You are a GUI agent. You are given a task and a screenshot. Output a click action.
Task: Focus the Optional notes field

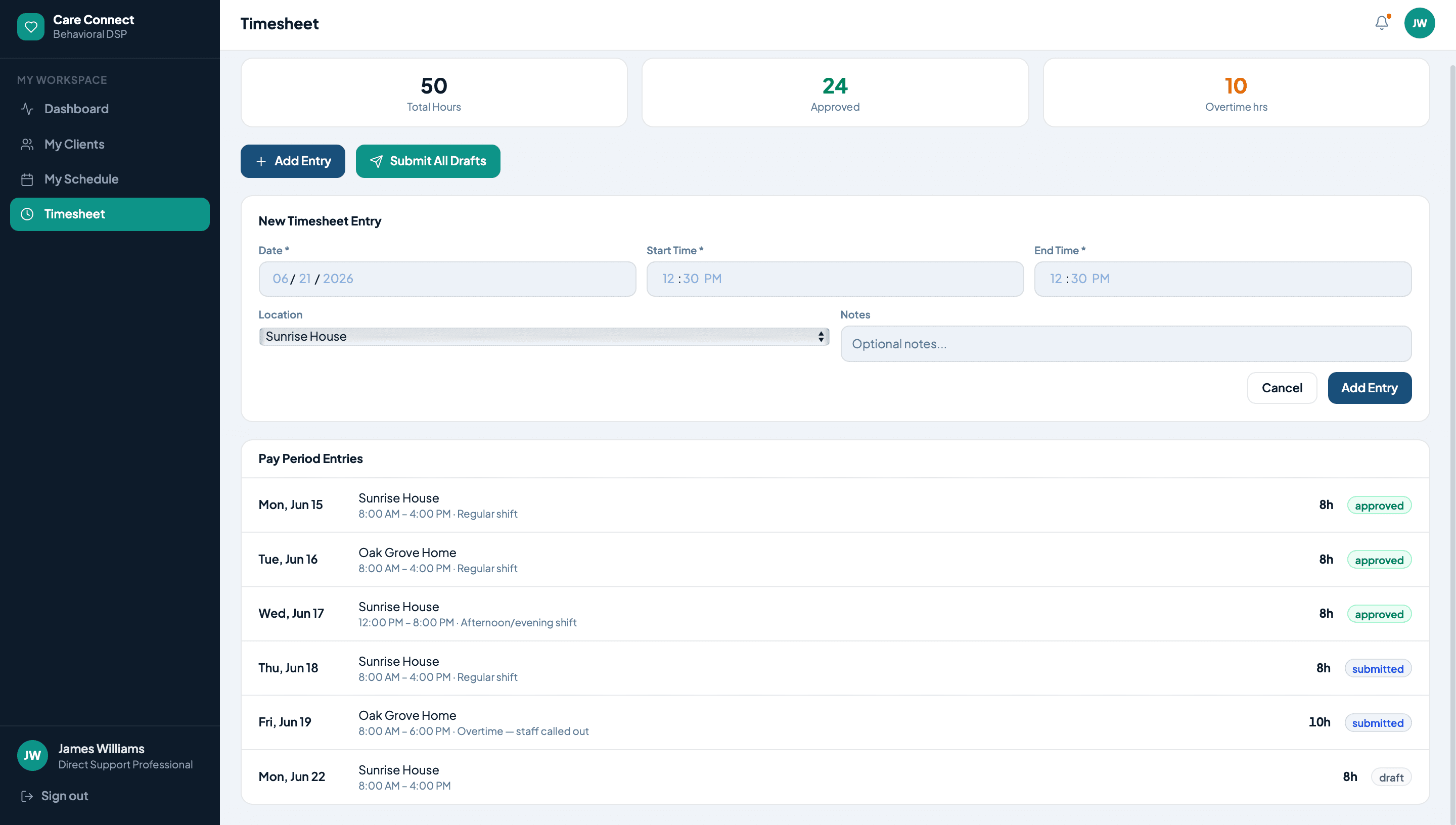(x=1126, y=344)
